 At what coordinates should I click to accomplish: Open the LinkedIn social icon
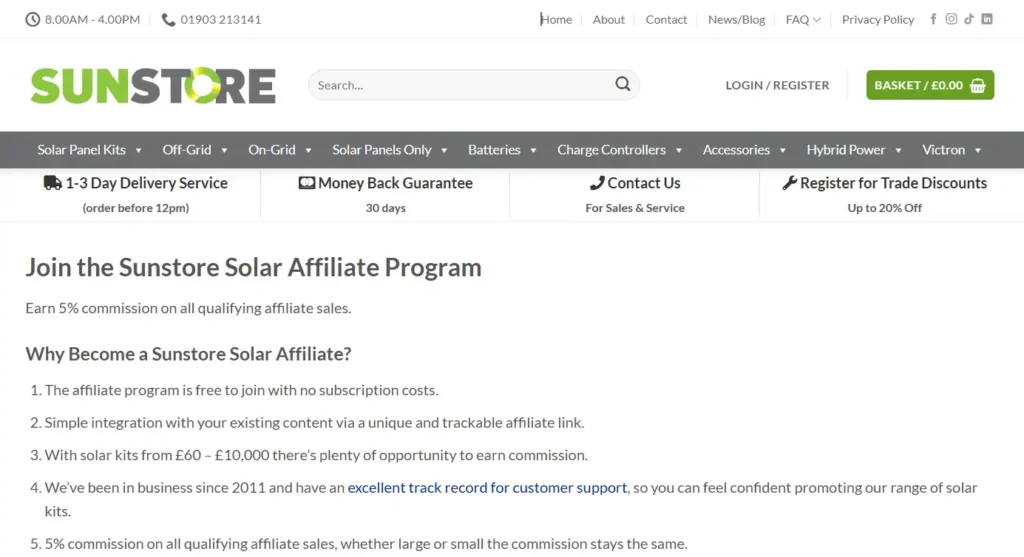(x=987, y=19)
